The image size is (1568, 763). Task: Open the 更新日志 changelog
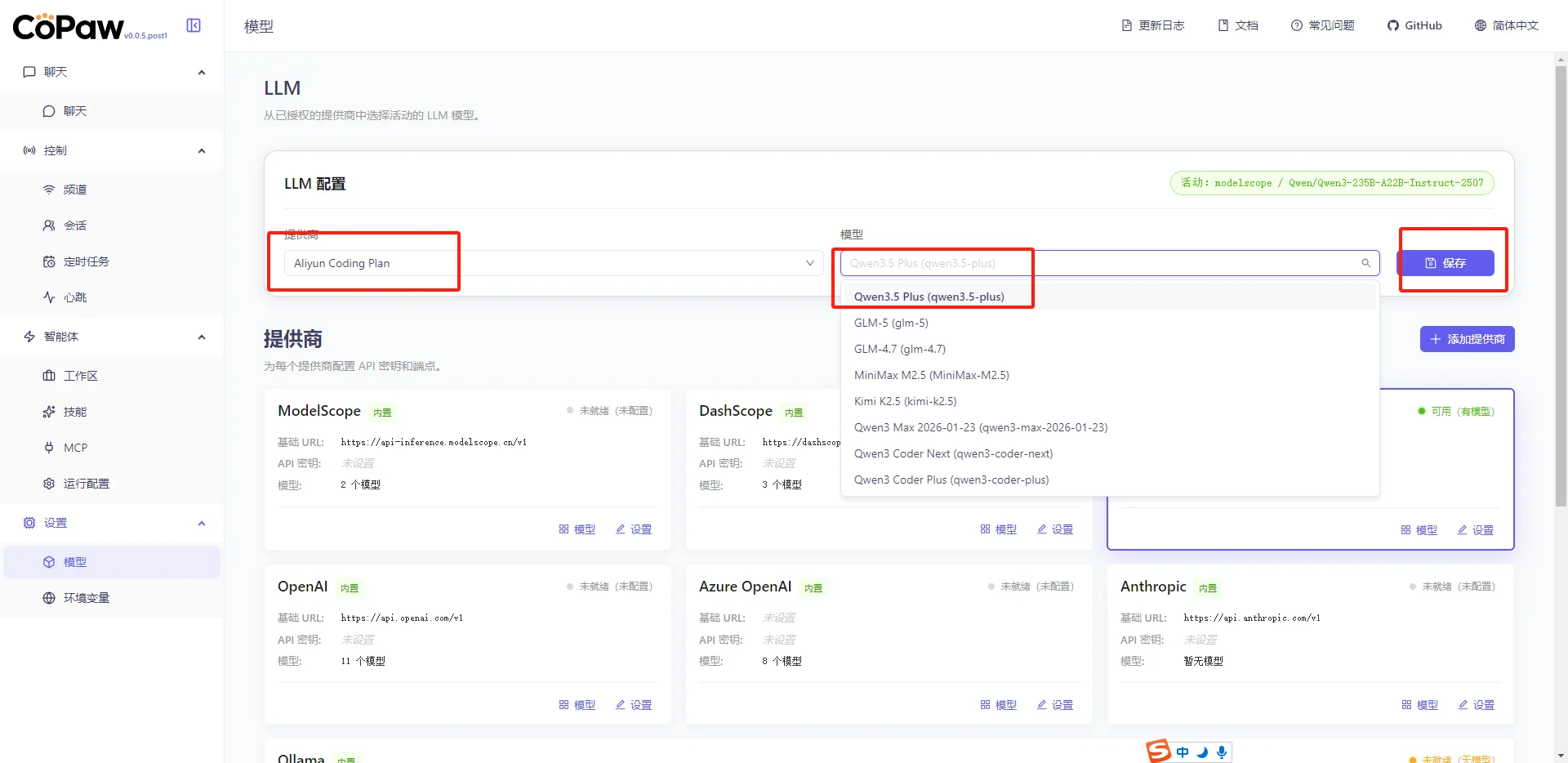point(1153,25)
